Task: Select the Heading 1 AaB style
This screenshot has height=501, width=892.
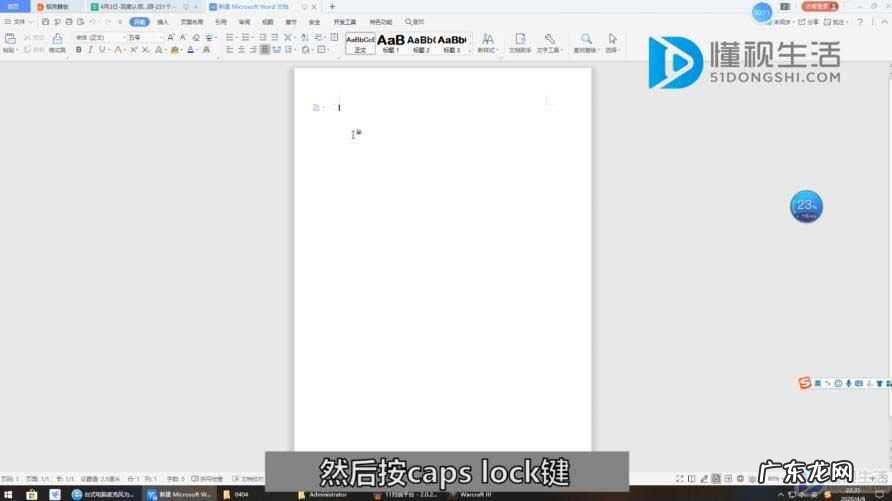Action: coord(391,44)
